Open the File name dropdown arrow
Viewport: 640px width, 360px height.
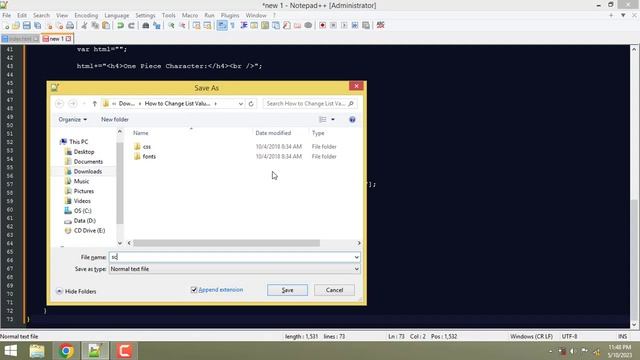coord(356,257)
